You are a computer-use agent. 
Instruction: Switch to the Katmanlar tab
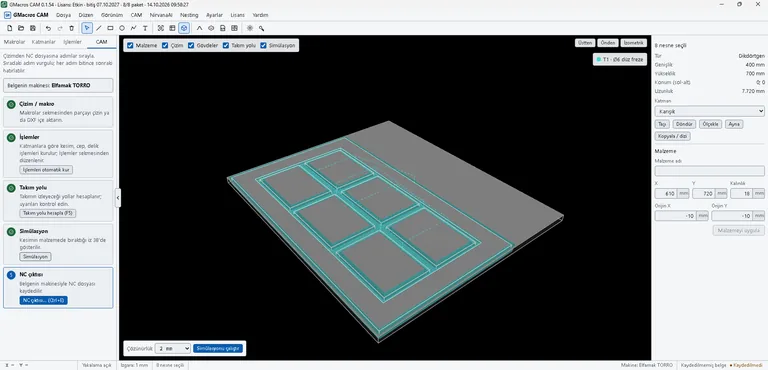coord(44,42)
